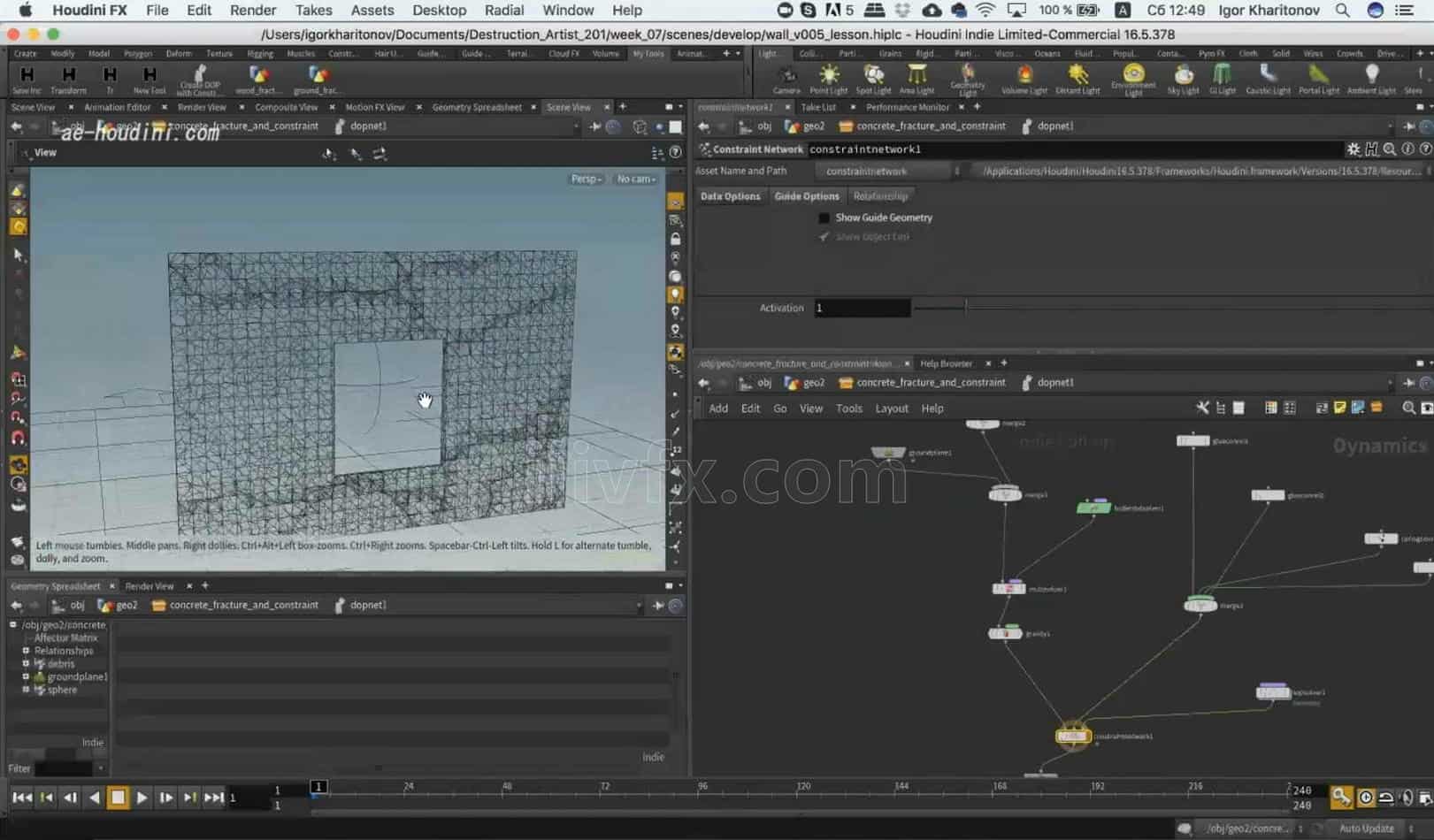Click the Spot Light shelf tool
The image size is (1434, 840).
[x=873, y=78]
